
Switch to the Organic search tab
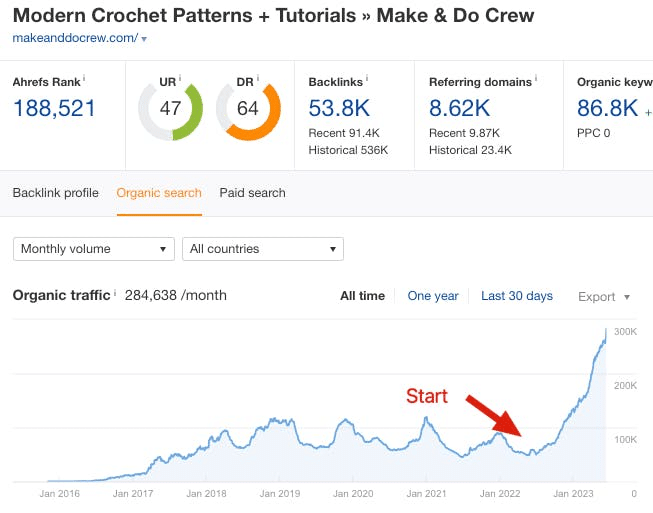159,193
